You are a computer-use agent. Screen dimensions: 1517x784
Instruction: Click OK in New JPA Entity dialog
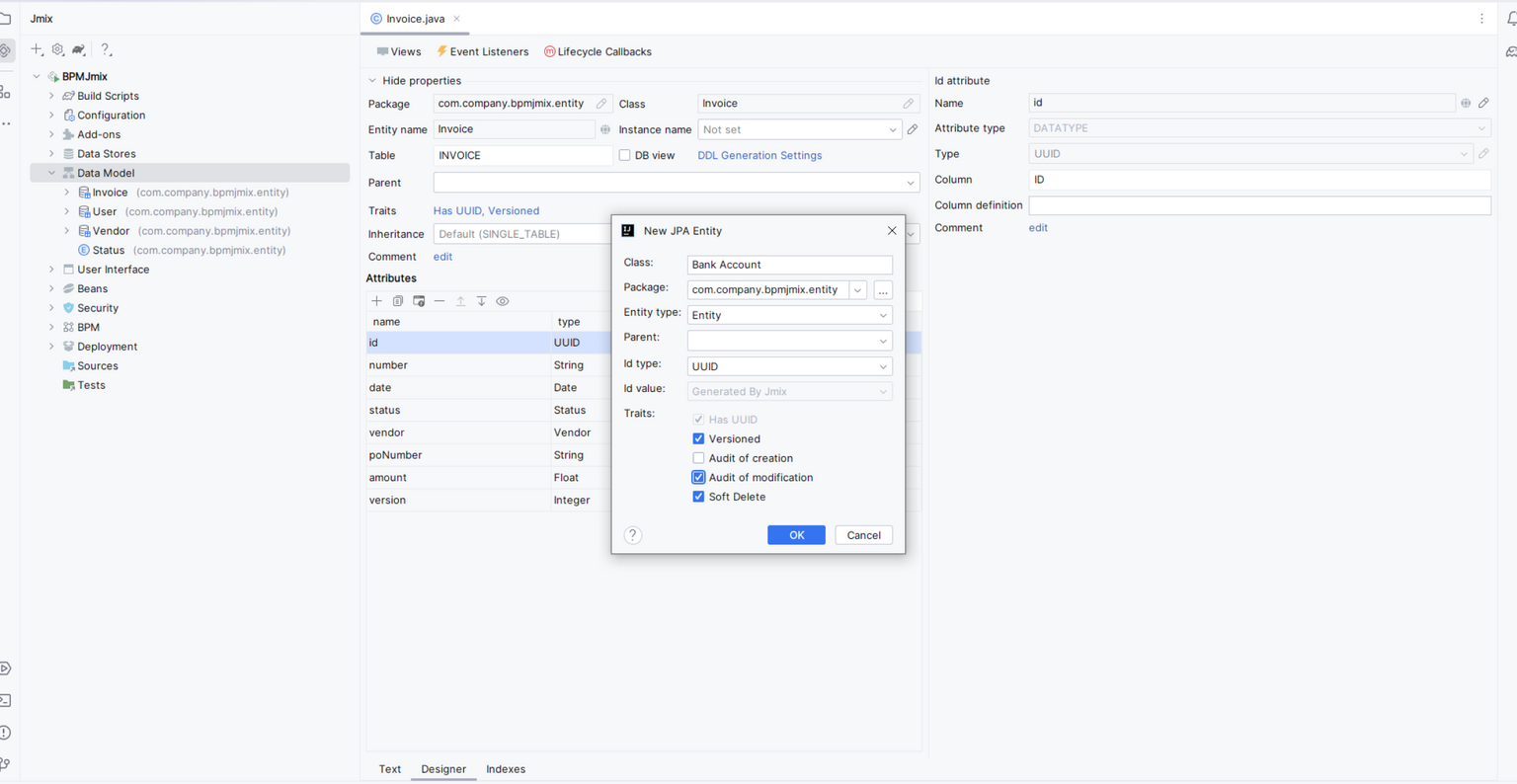click(796, 535)
